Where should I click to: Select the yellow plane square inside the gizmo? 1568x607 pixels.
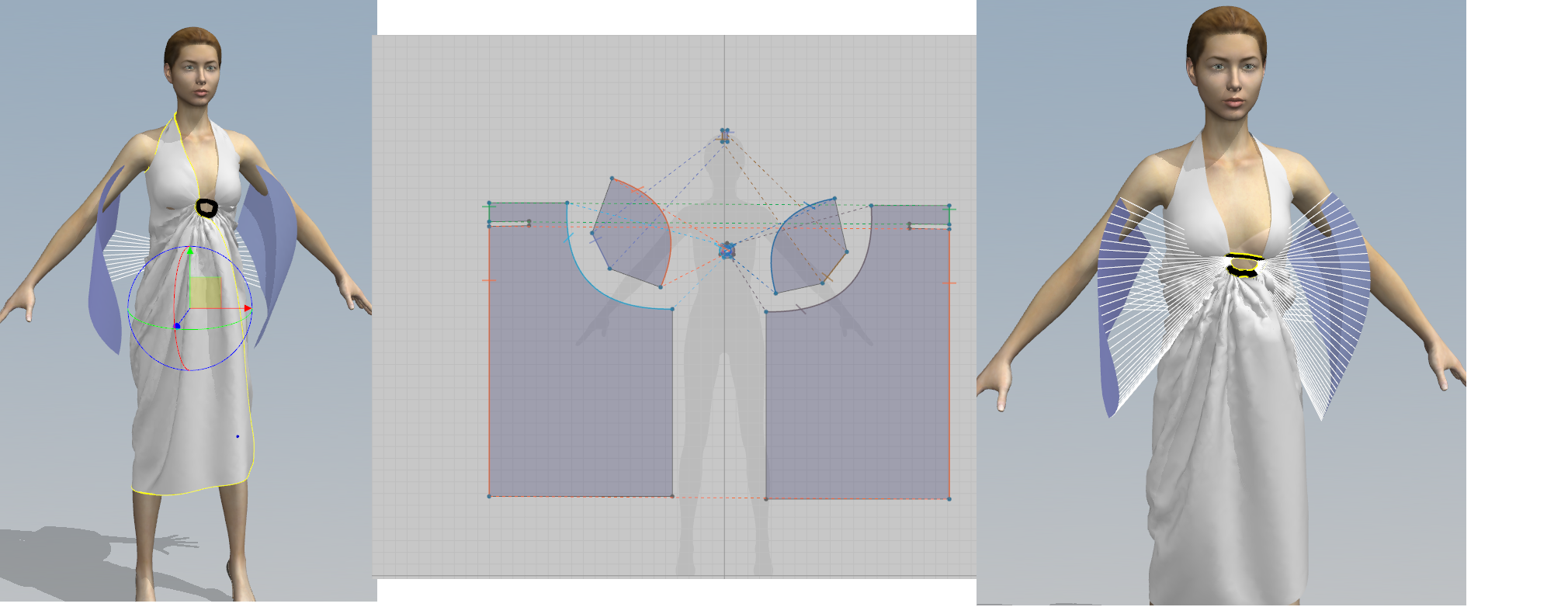[205, 293]
